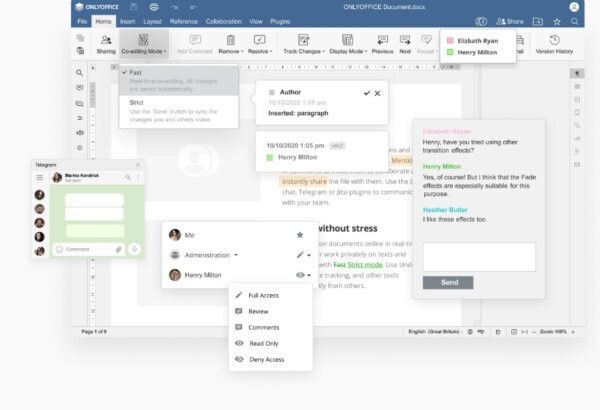Open the Telegram hamburger menu

(40, 177)
